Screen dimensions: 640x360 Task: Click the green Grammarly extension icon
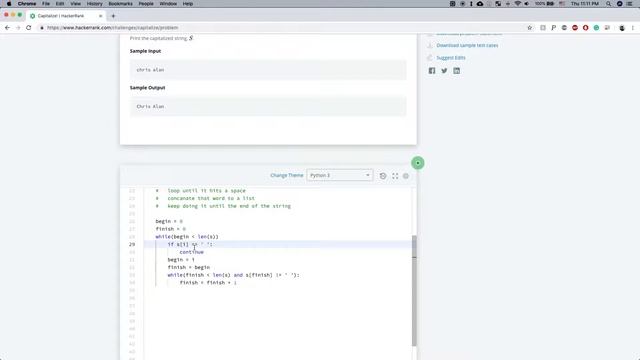[x=596, y=28]
